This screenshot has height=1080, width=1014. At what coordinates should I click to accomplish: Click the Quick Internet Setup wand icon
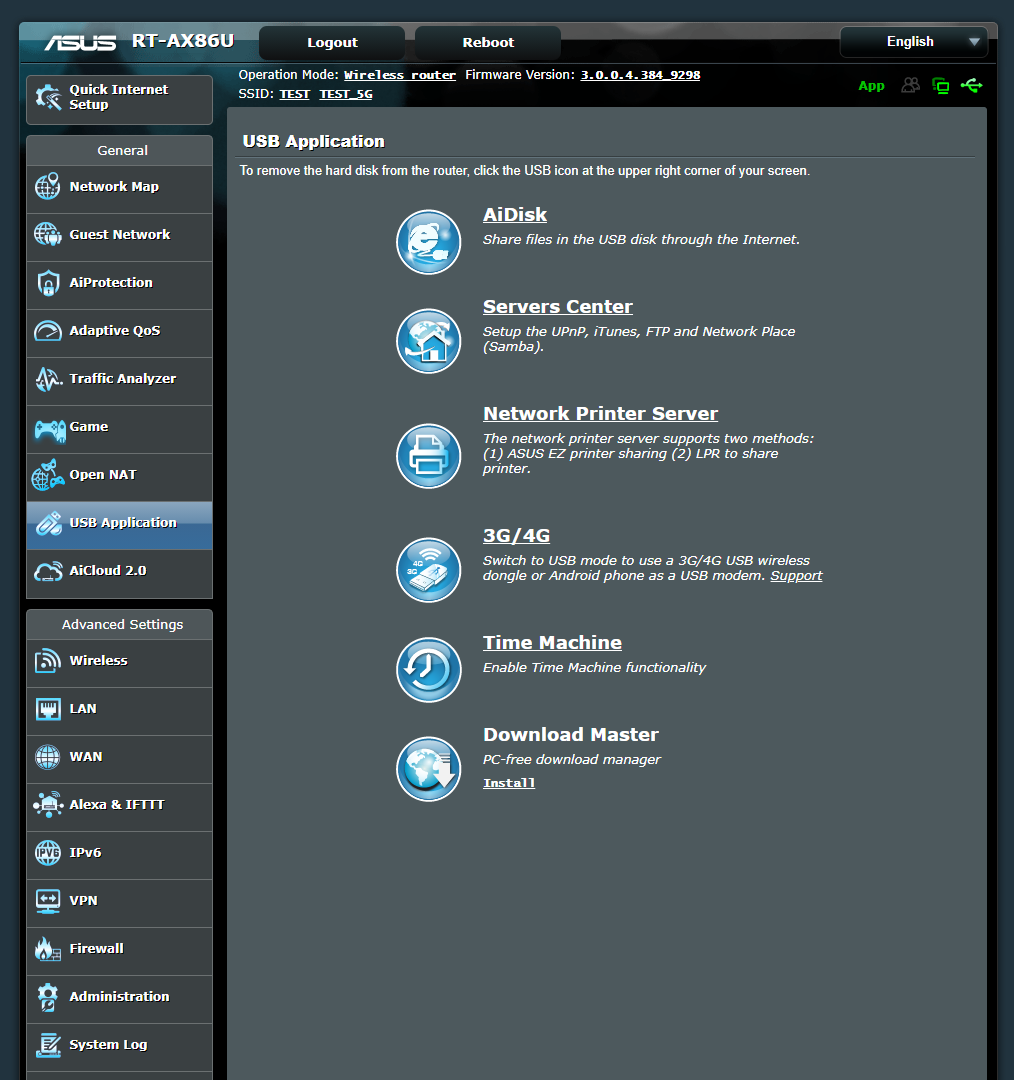tap(48, 97)
